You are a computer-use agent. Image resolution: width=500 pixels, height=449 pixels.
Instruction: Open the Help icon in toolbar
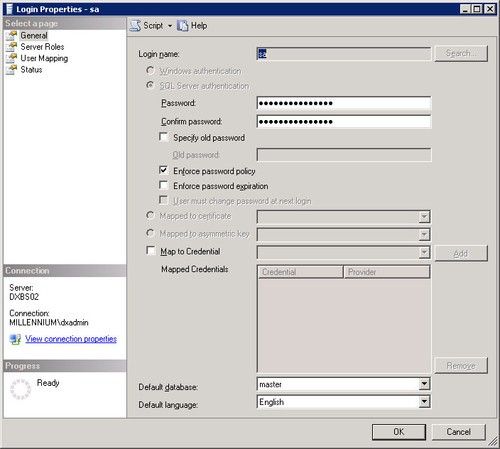click(182, 26)
